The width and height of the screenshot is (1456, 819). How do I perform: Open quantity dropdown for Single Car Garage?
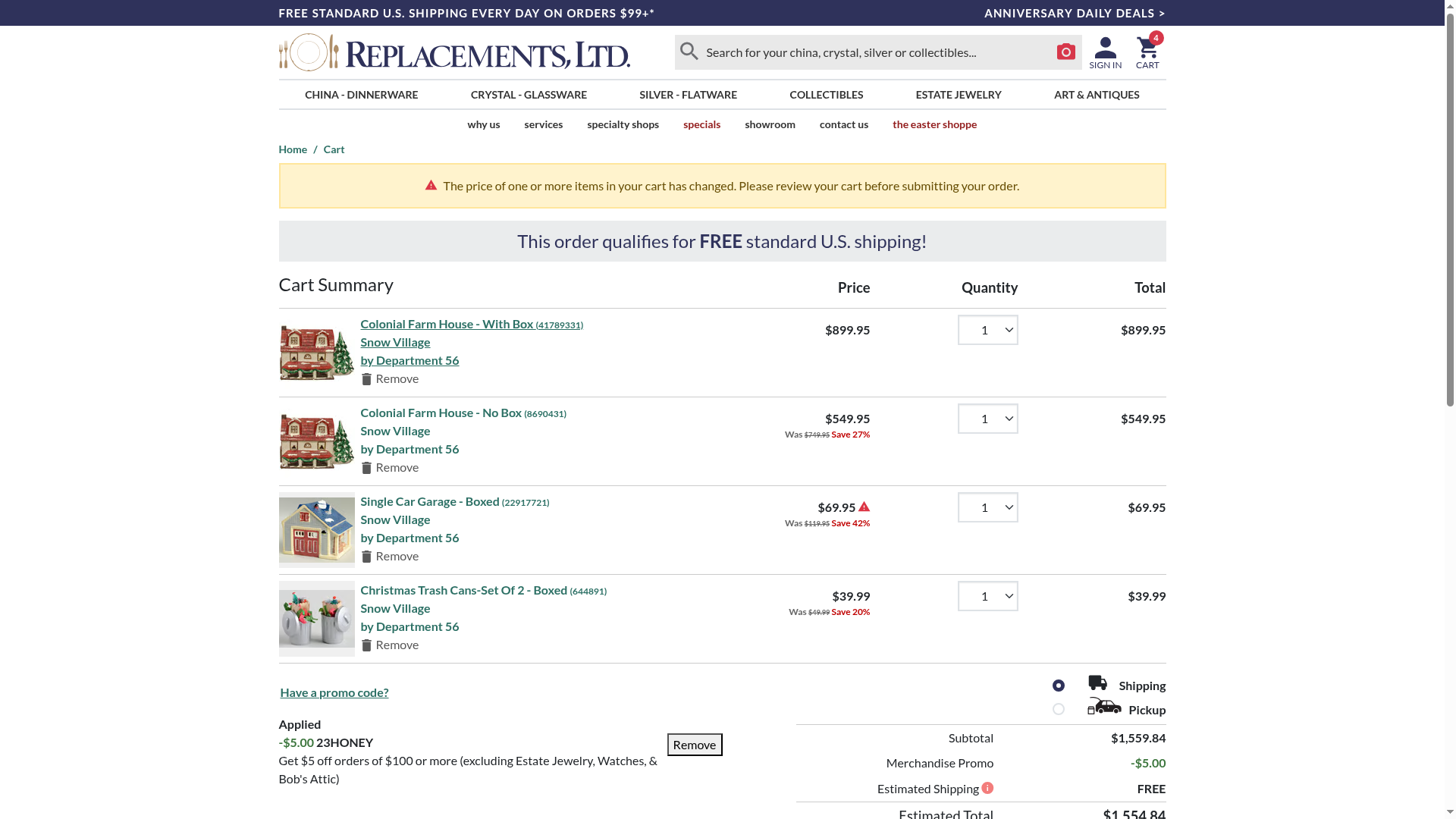click(987, 507)
